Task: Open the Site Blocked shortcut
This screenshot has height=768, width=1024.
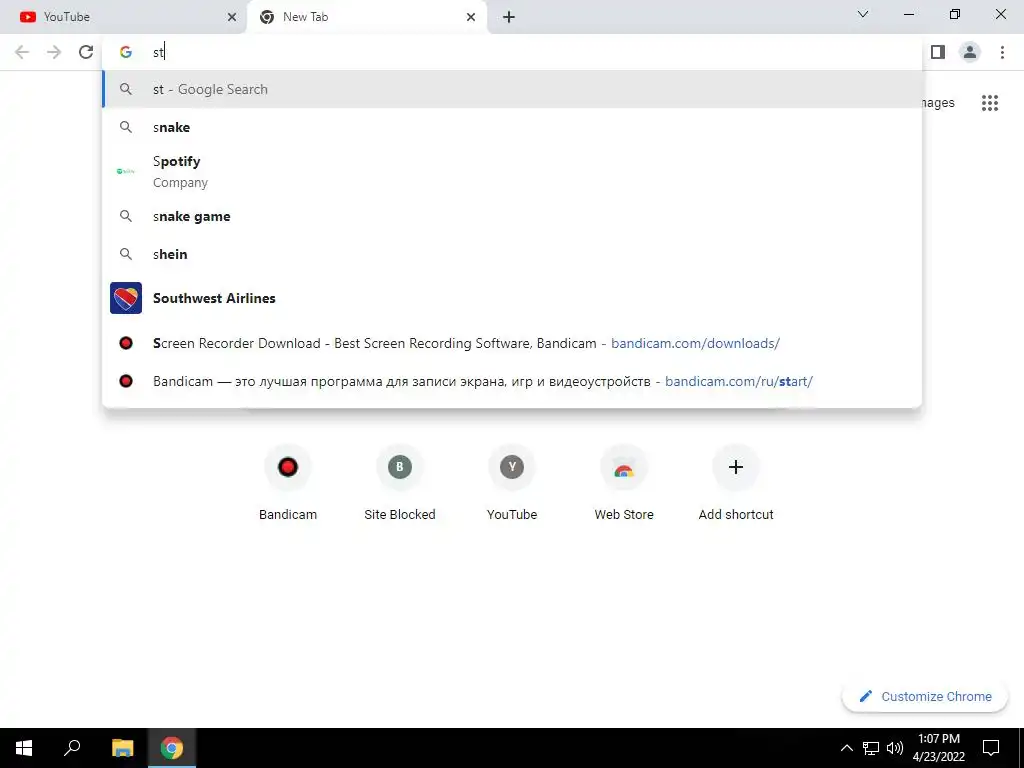Action: click(400, 483)
